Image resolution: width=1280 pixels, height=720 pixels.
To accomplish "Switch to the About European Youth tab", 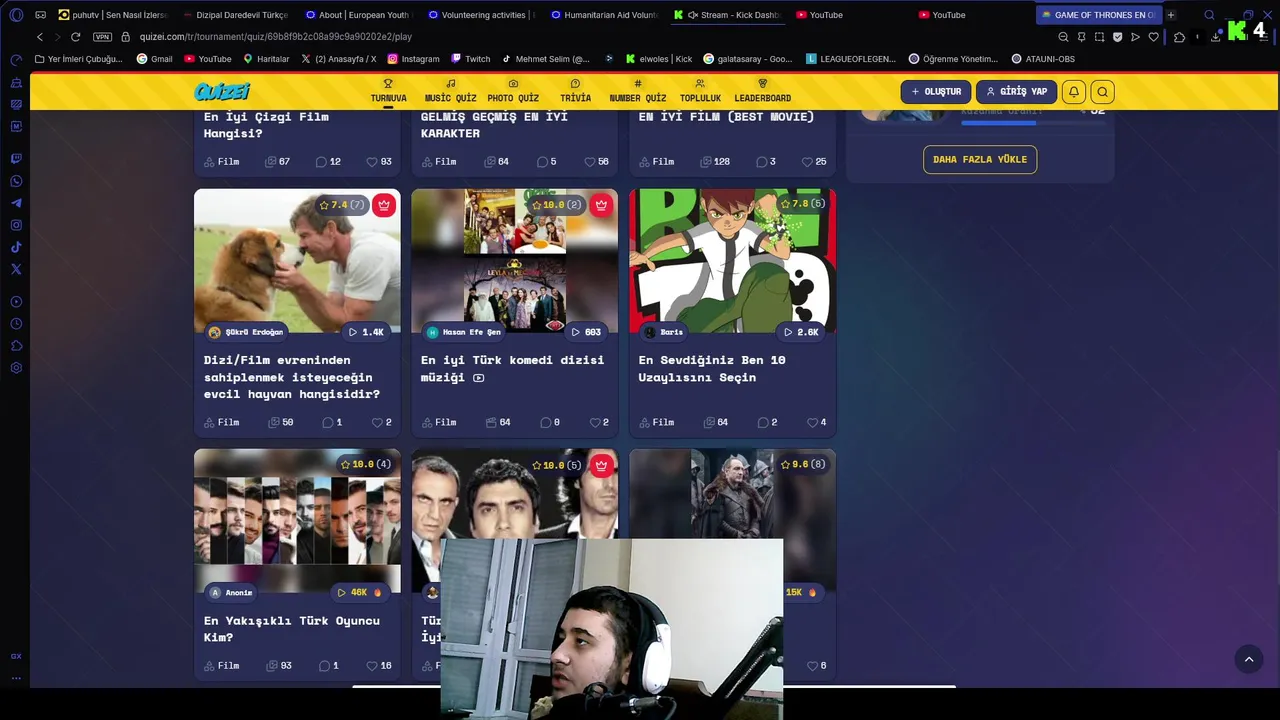I will coord(357,15).
